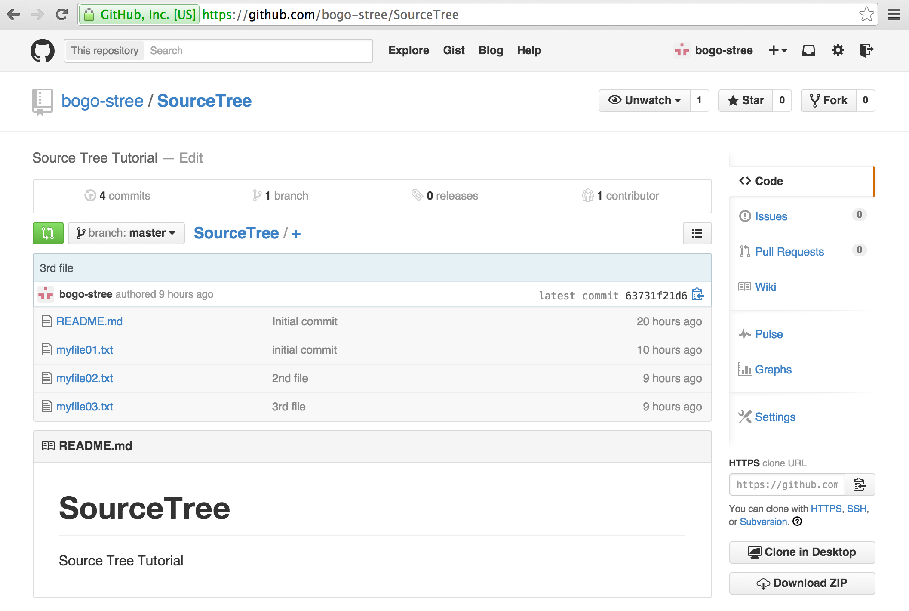Click the GitHub Octocat logo
The width and height of the screenshot is (909, 611).
click(42, 51)
